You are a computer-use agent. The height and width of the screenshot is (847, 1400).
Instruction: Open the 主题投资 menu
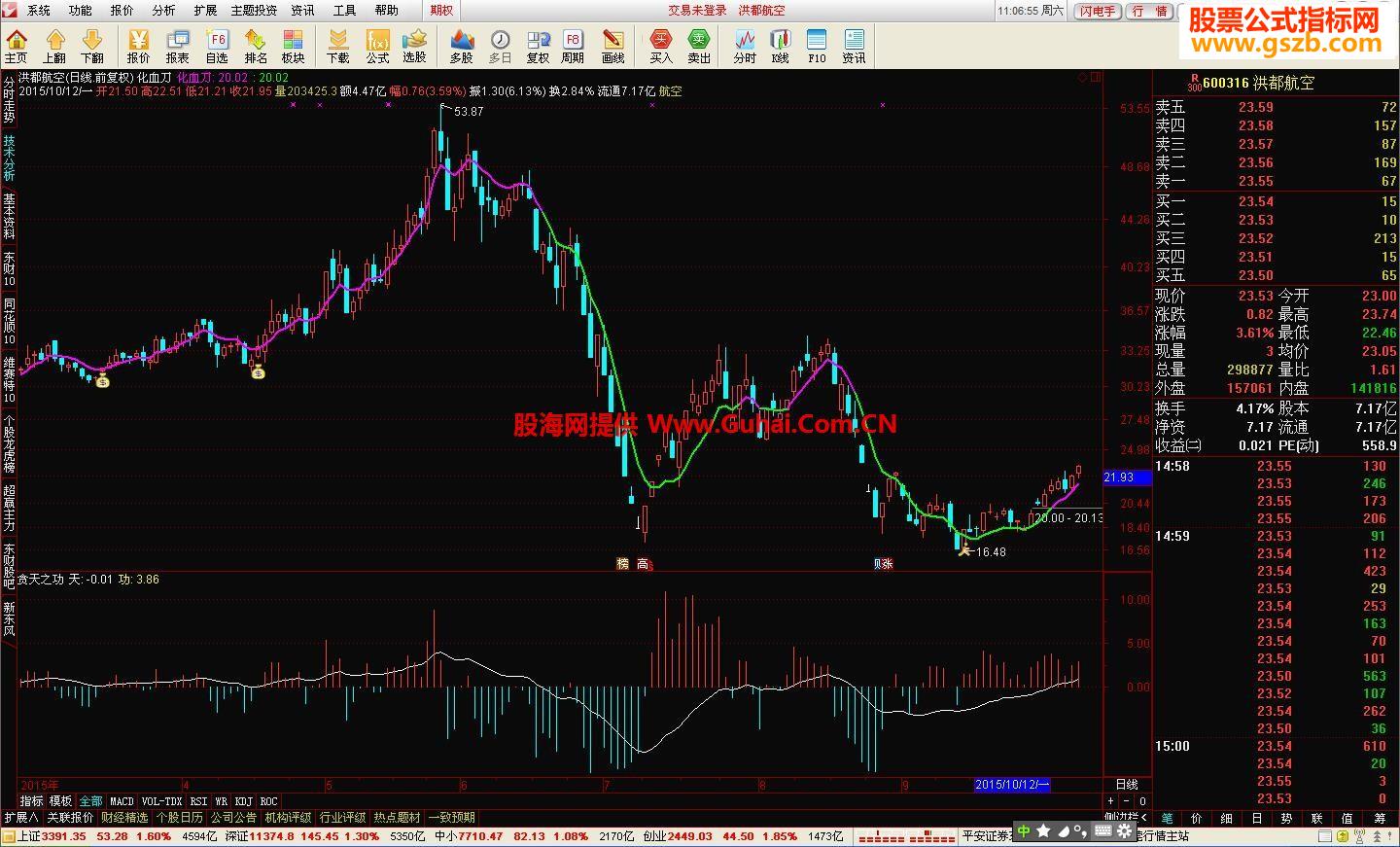pos(255,11)
